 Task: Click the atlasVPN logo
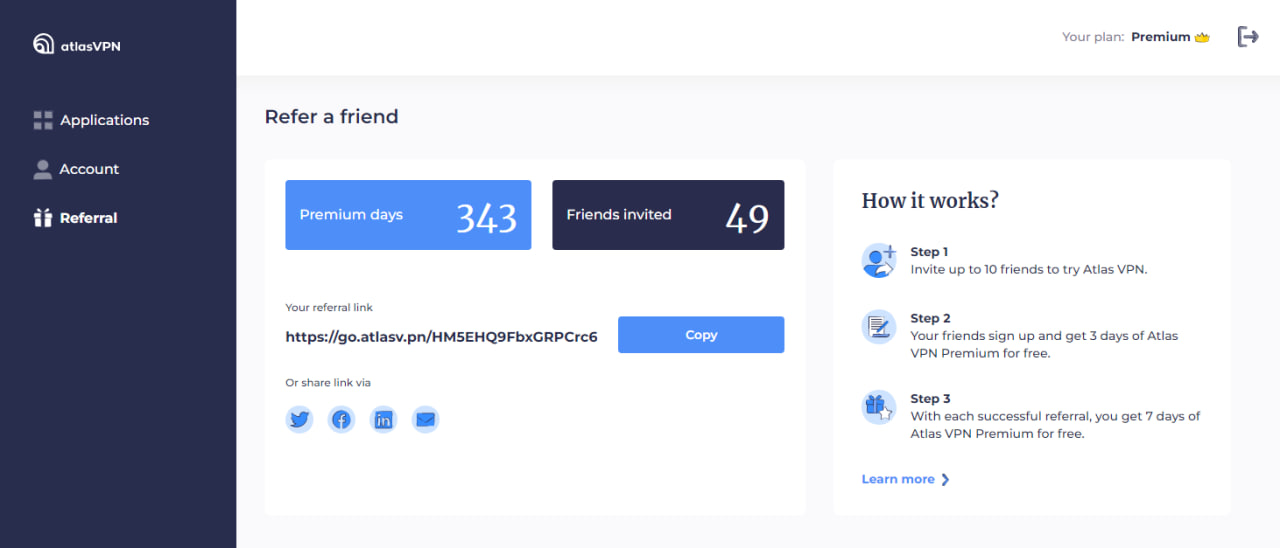coord(76,44)
